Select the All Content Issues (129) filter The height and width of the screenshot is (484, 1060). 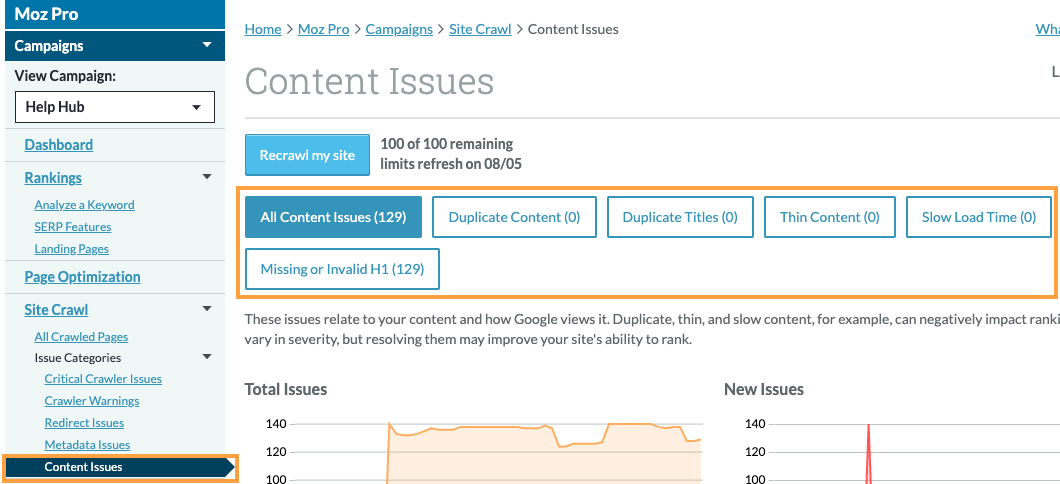[333, 217]
